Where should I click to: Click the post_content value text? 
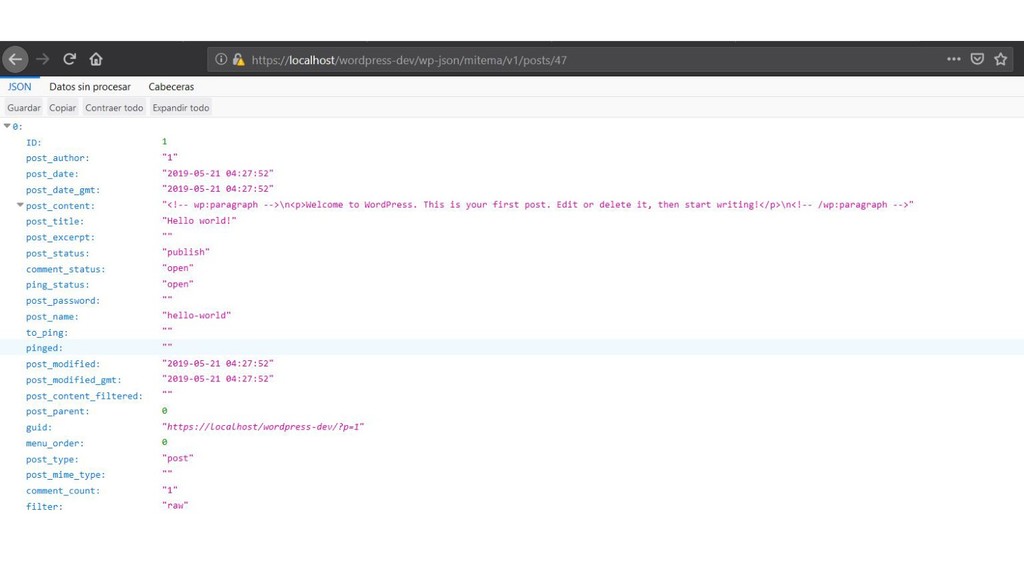537,204
